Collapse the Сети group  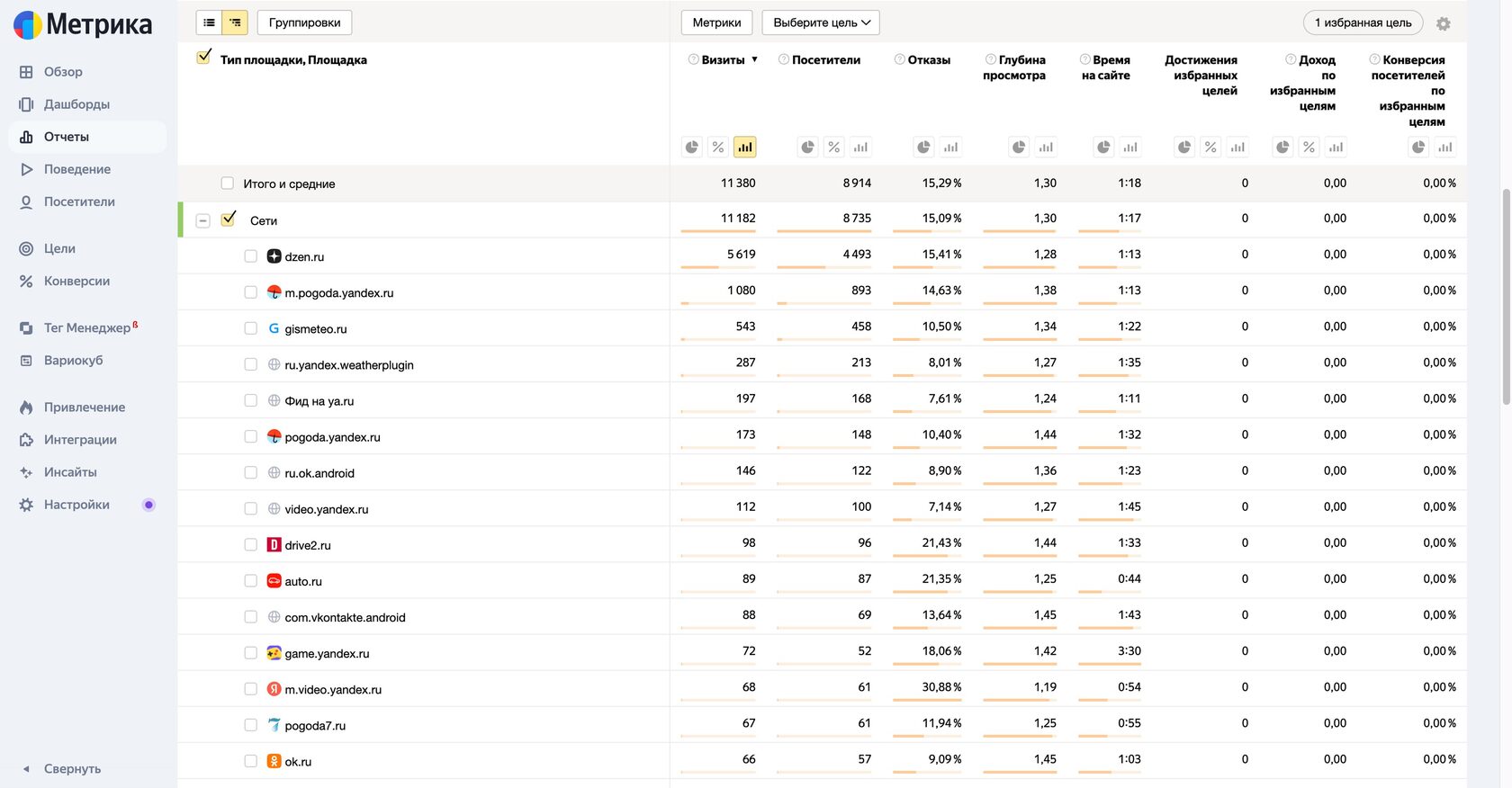click(x=203, y=220)
